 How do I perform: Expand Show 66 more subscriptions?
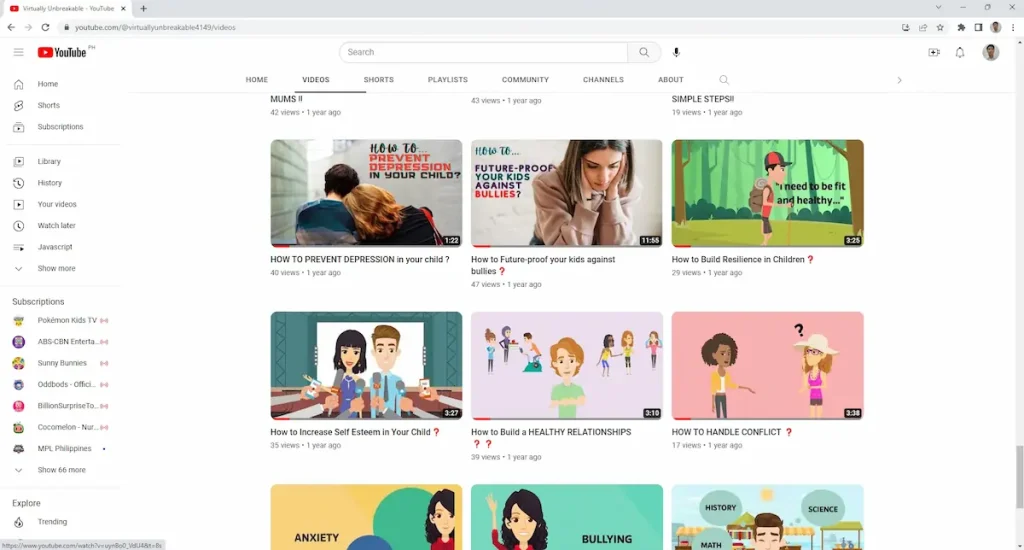click(x=61, y=470)
